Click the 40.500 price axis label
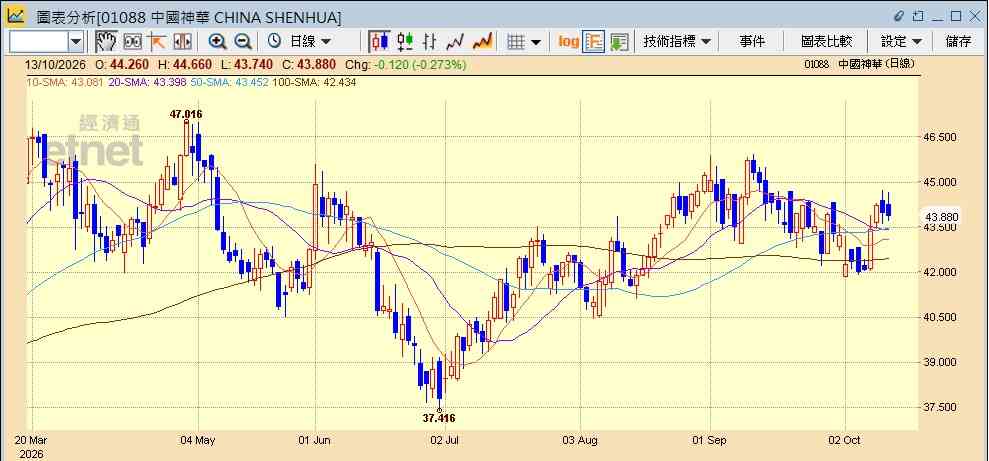 [x=940, y=317]
